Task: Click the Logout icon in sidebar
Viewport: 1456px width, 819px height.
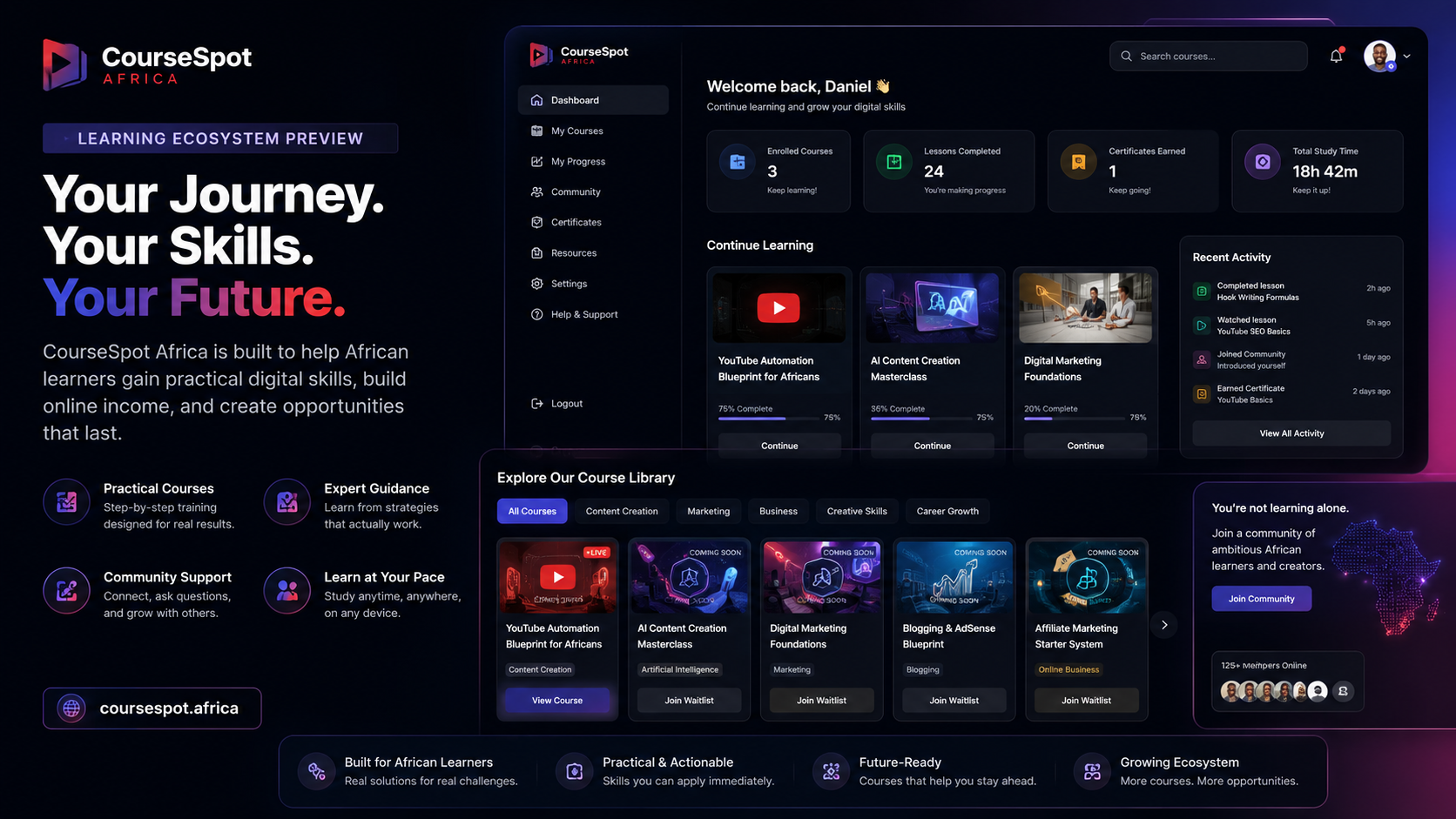Action: pos(537,403)
